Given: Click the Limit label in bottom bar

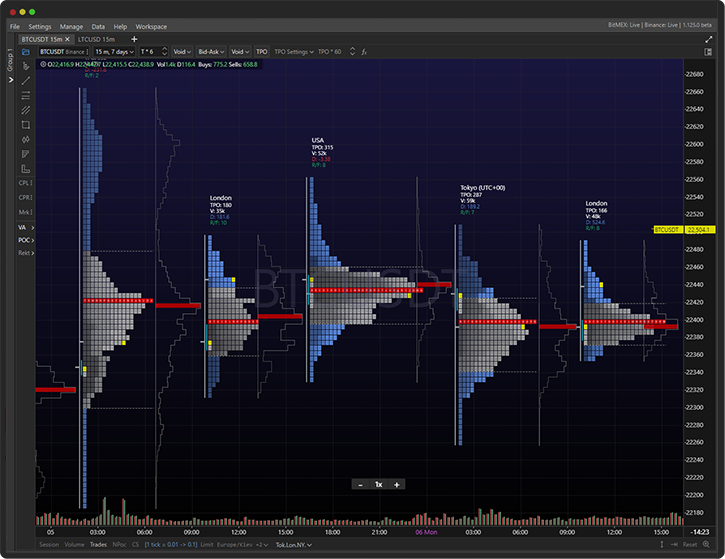Looking at the screenshot, I should pyautogui.click(x=207, y=545).
